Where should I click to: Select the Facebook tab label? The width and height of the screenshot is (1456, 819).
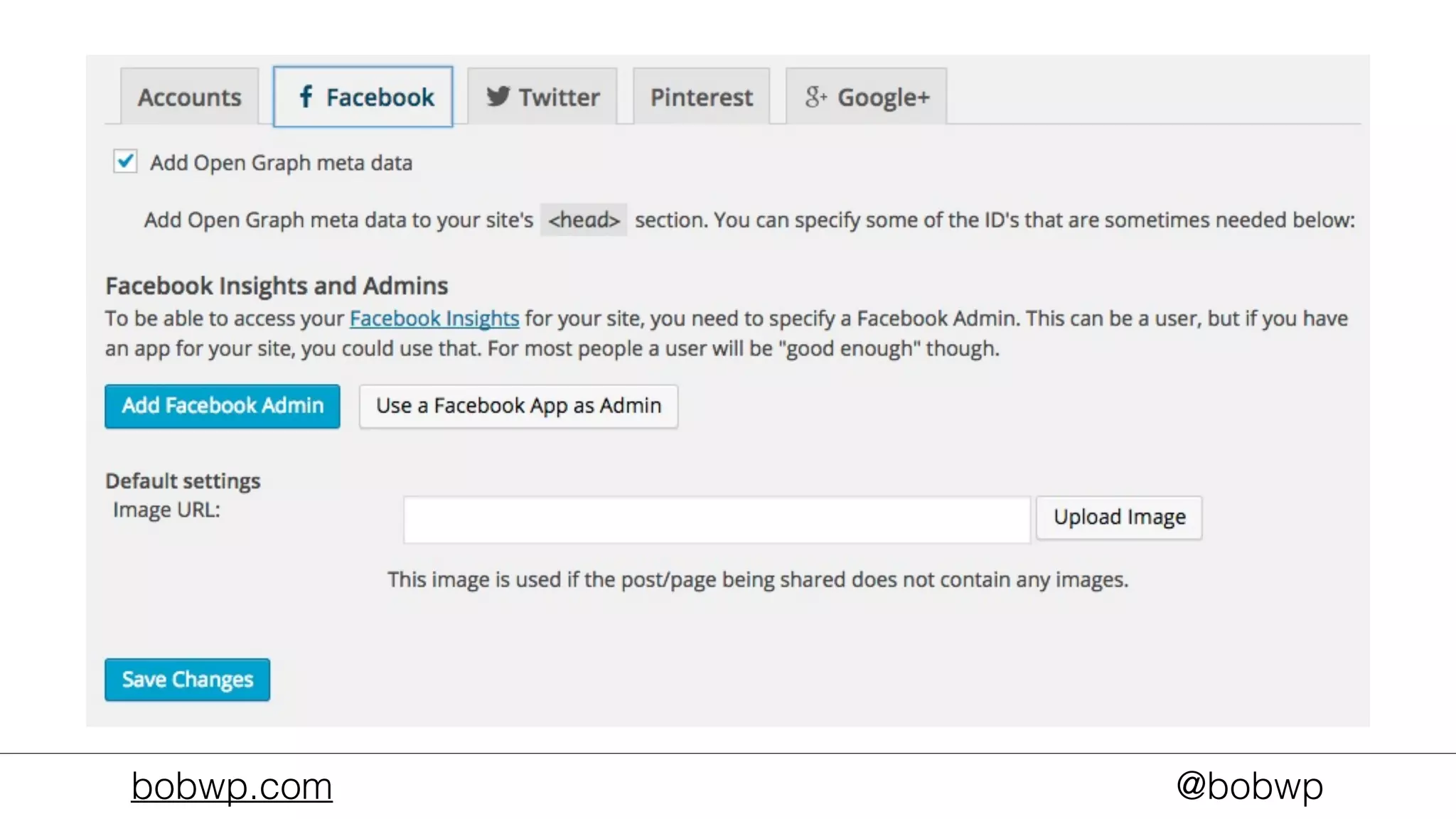tap(380, 97)
